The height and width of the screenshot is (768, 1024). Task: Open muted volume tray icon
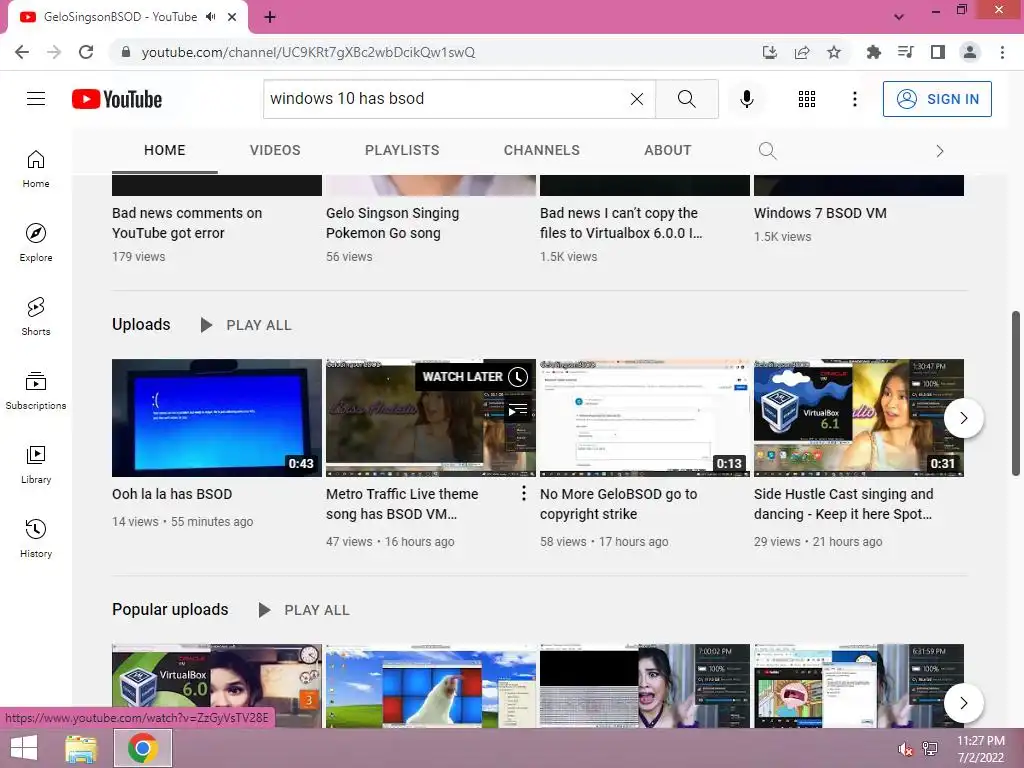[x=905, y=749]
